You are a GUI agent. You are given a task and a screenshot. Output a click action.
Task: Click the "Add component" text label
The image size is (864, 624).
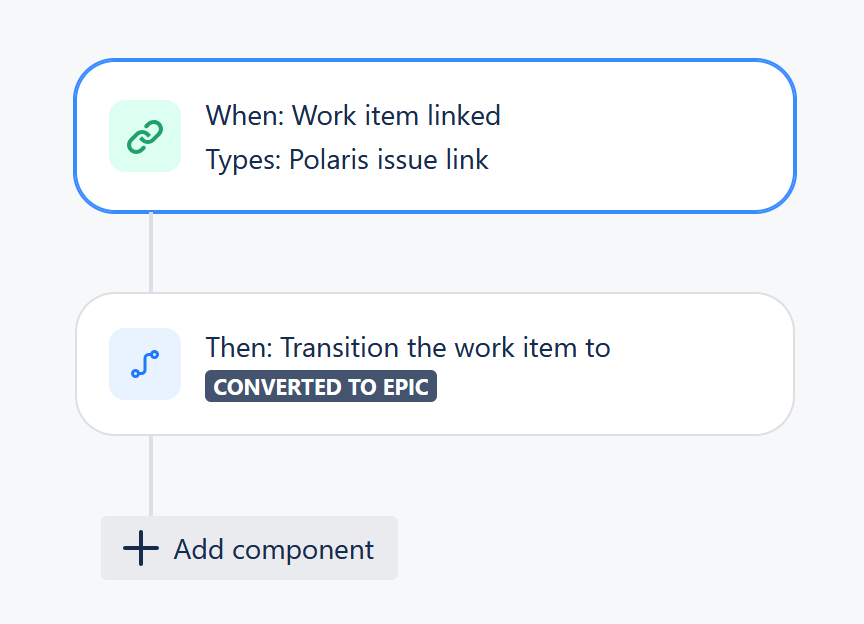[274, 550]
